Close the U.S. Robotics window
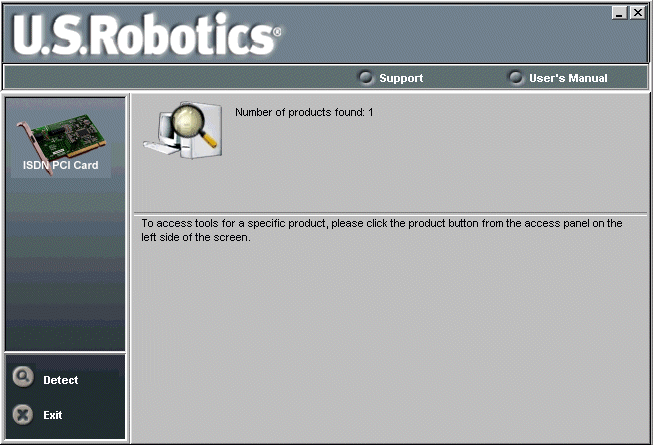The height and width of the screenshot is (445, 653). point(637,12)
